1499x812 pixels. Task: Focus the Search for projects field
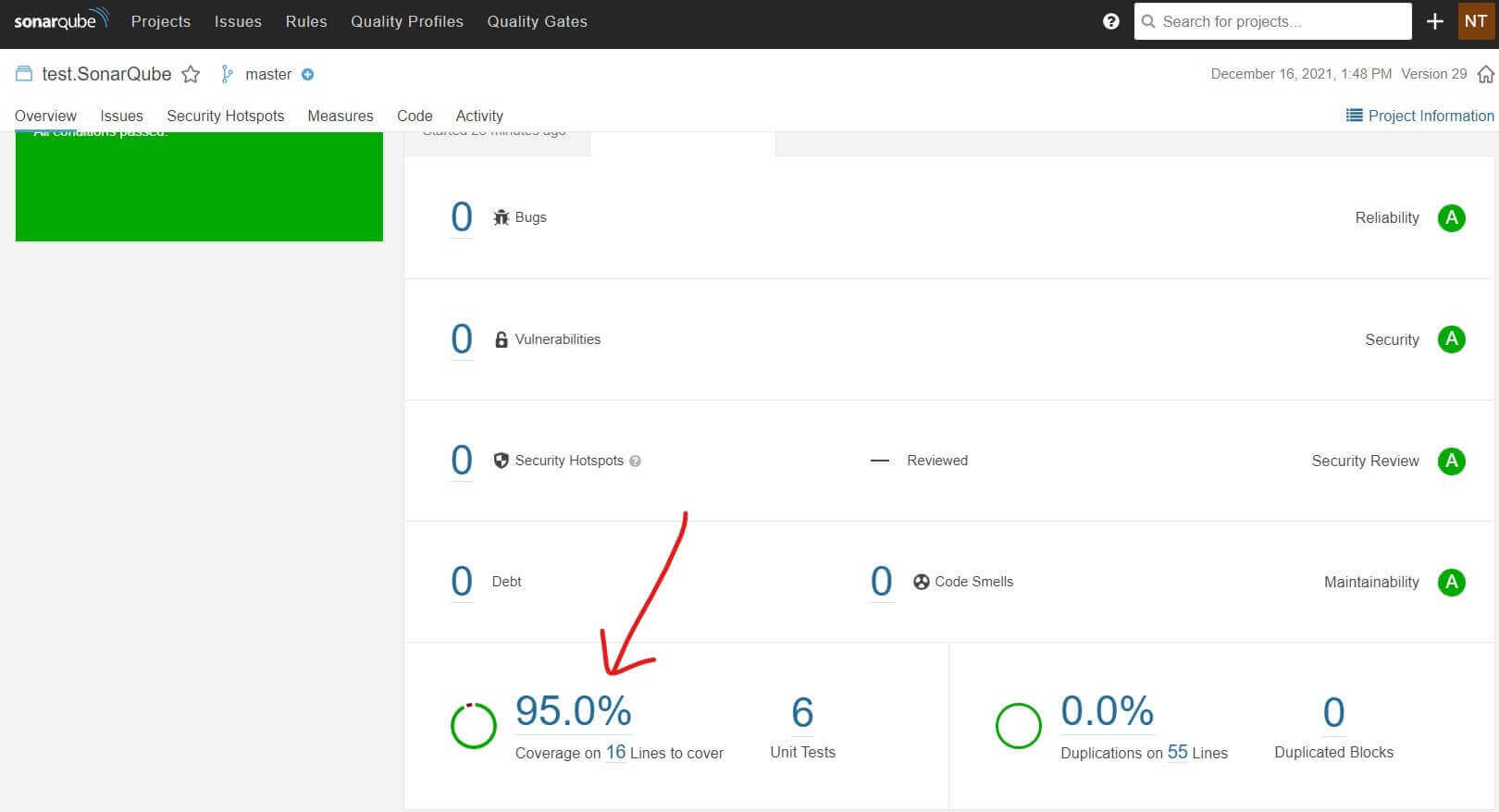[x=1273, y=21]
